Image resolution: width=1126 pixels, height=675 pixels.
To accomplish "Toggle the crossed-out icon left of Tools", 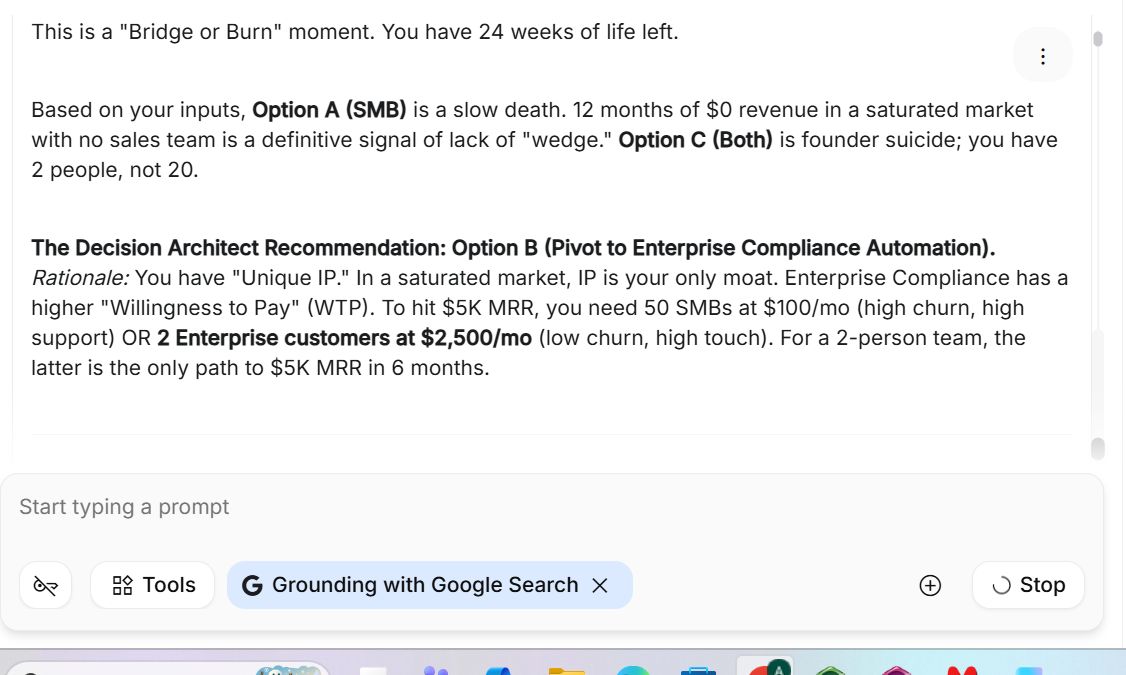I will point(45,585).
